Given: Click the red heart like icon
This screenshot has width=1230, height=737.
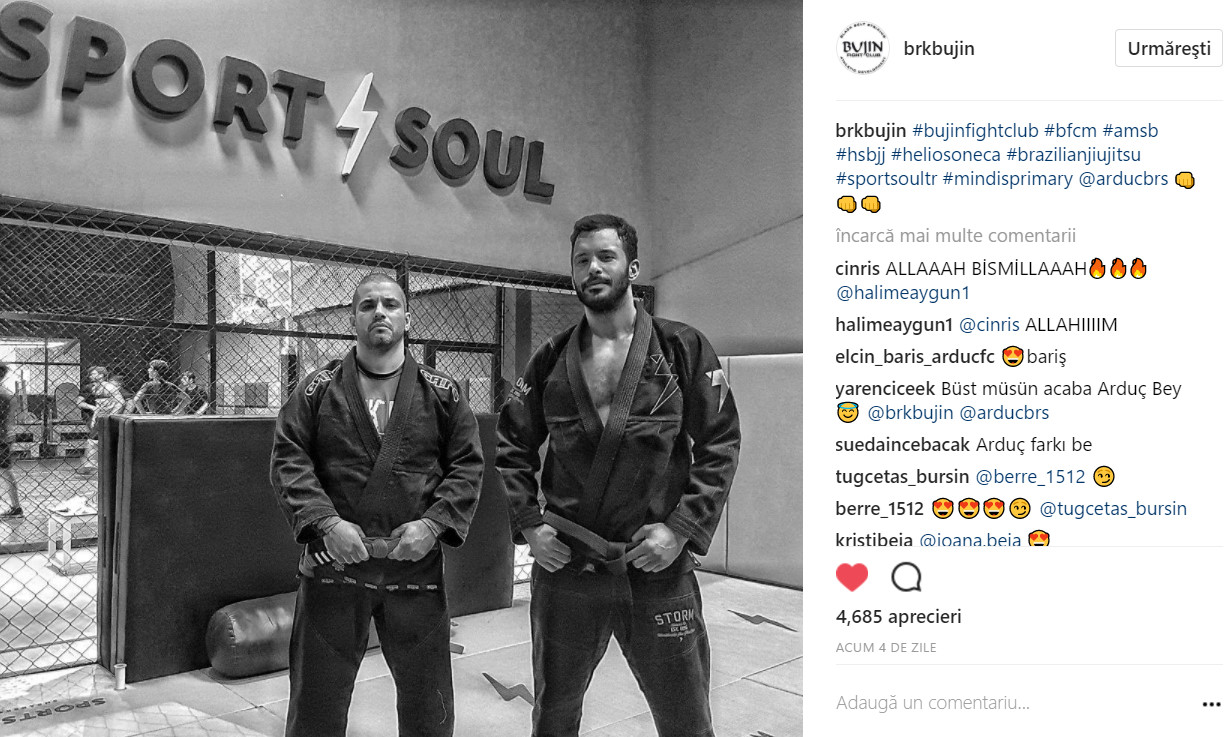Looking at the screenshot, I should [x=852, y=578].
